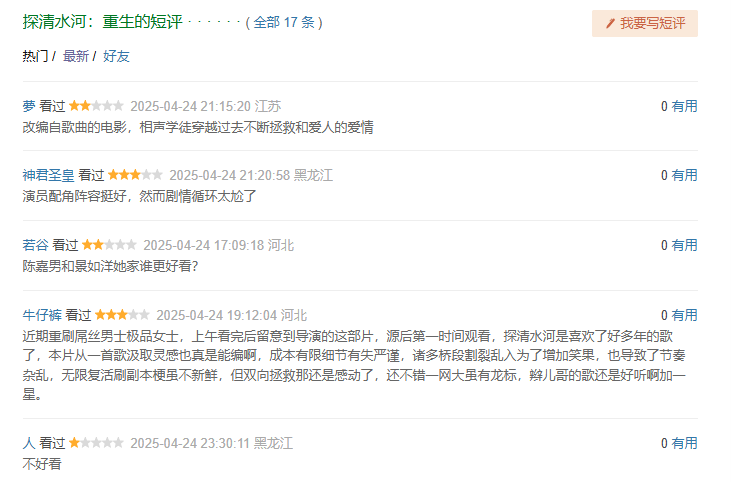Viewport: 731px width, 491px height.
Task: Open all 17 short reviews link
Action: (284, 22)
